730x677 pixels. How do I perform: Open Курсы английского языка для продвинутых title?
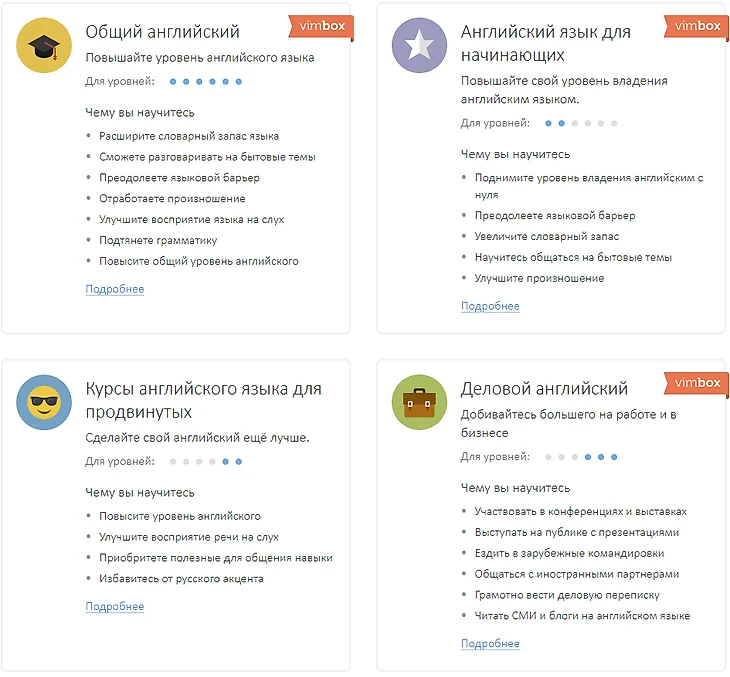click(203, 400)
